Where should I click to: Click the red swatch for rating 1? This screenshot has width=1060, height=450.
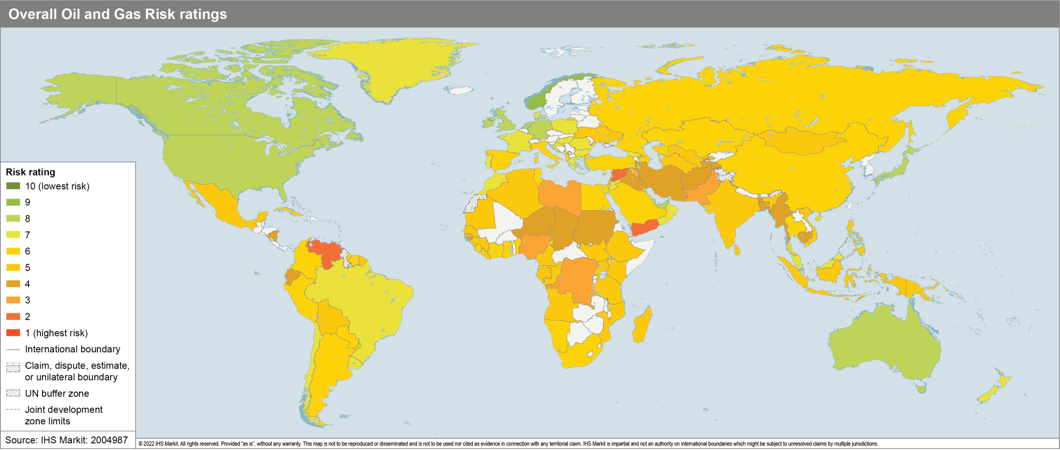click(13, 333)
